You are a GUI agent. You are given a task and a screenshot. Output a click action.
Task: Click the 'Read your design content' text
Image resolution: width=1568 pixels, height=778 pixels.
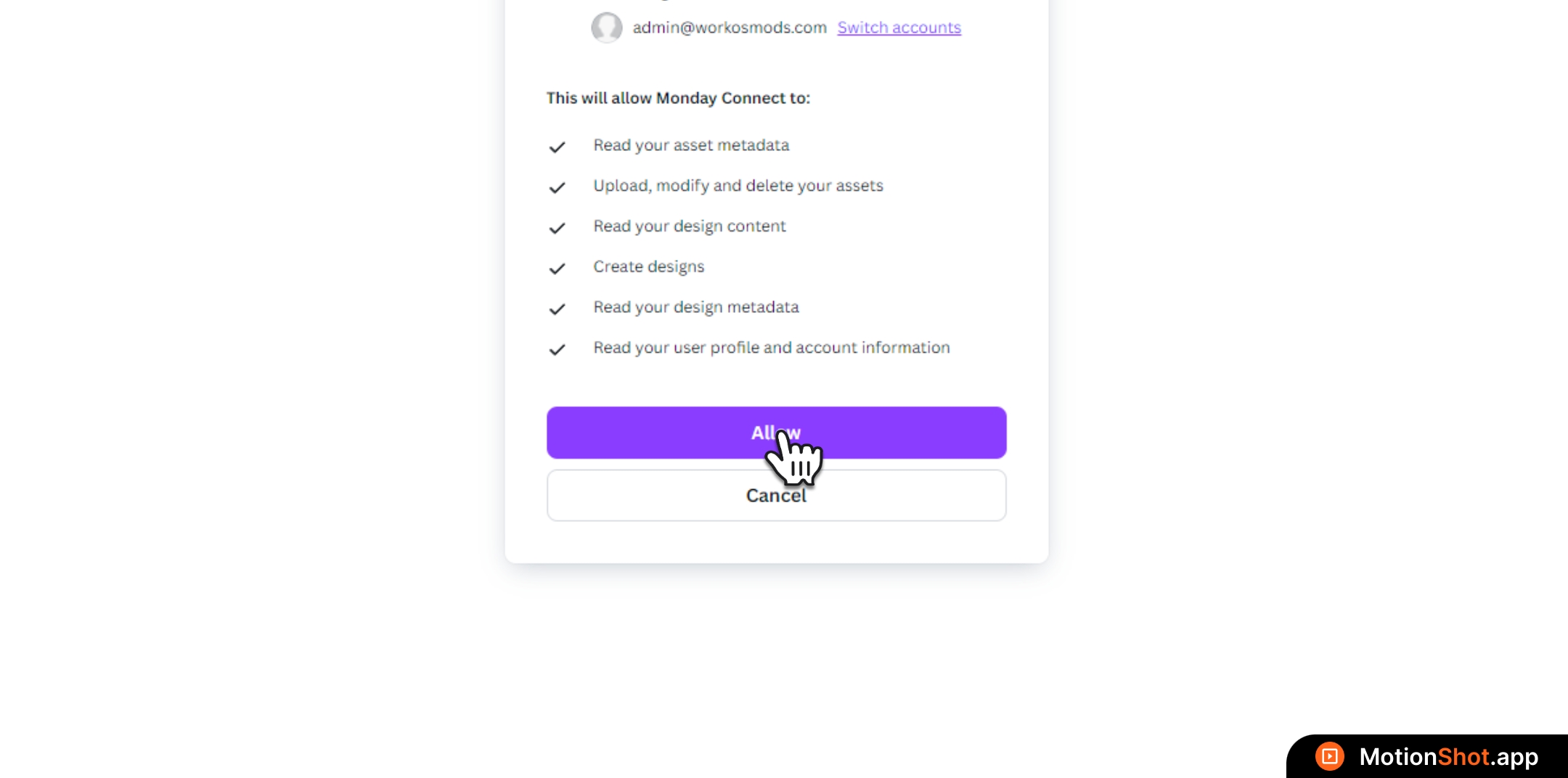click(690, 226)
